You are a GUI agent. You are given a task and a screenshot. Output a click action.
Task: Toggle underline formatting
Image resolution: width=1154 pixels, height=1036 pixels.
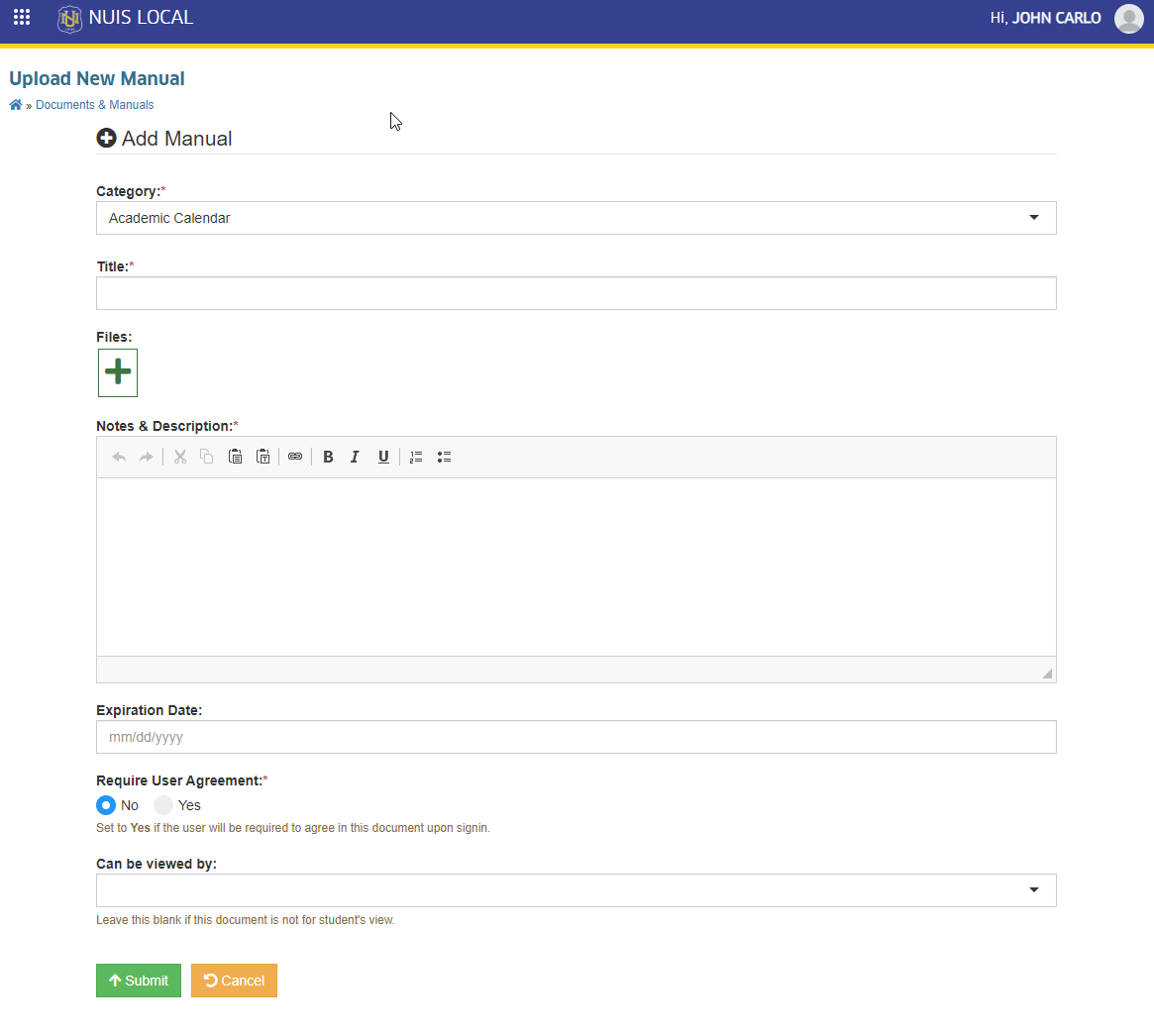pos(383,457)
